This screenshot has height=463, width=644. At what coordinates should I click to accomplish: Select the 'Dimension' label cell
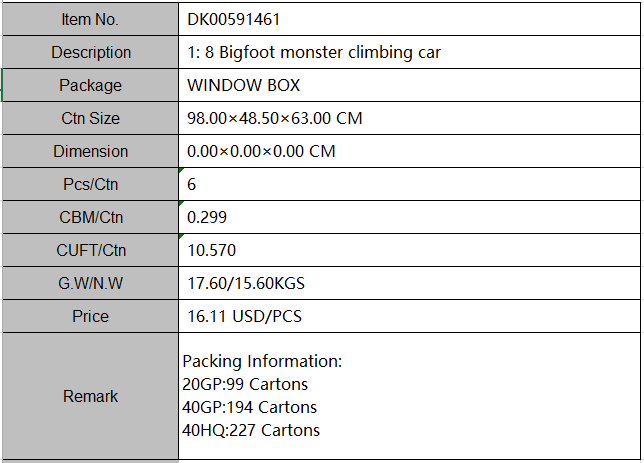pos(90,151)
